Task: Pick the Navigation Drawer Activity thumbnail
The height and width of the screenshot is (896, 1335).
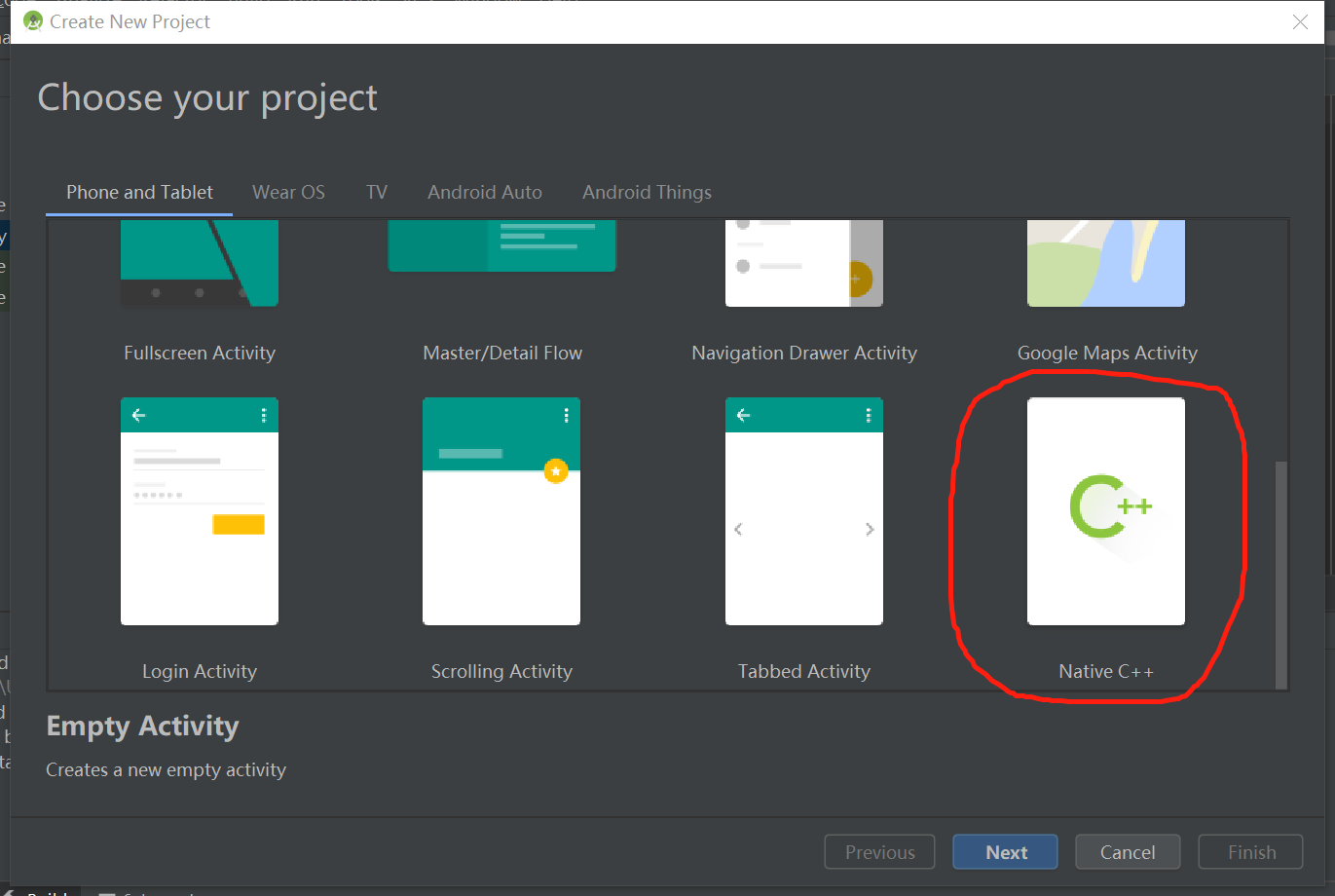Action: (804, 263)
